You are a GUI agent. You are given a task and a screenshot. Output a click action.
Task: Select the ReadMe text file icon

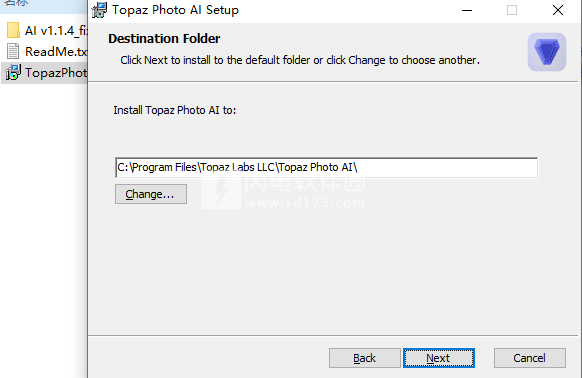[x=13, y=51]
